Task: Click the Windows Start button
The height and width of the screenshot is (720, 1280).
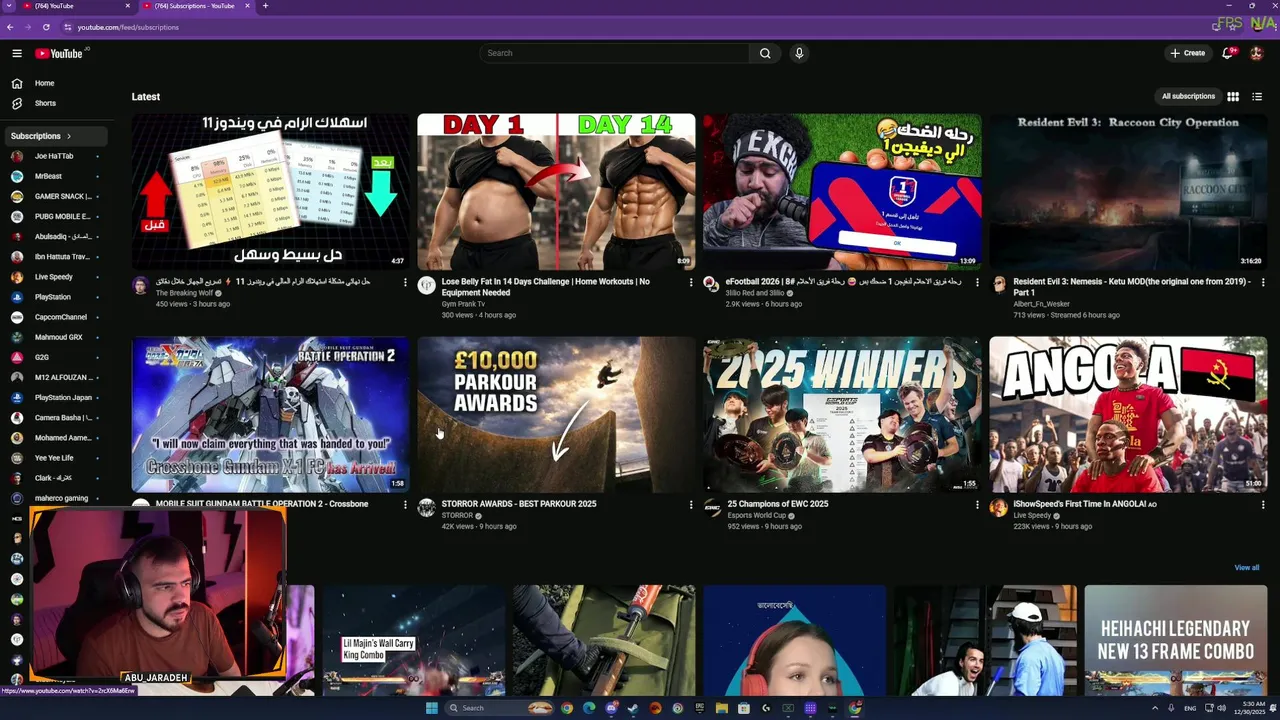Action: click(x=431, y=708)
